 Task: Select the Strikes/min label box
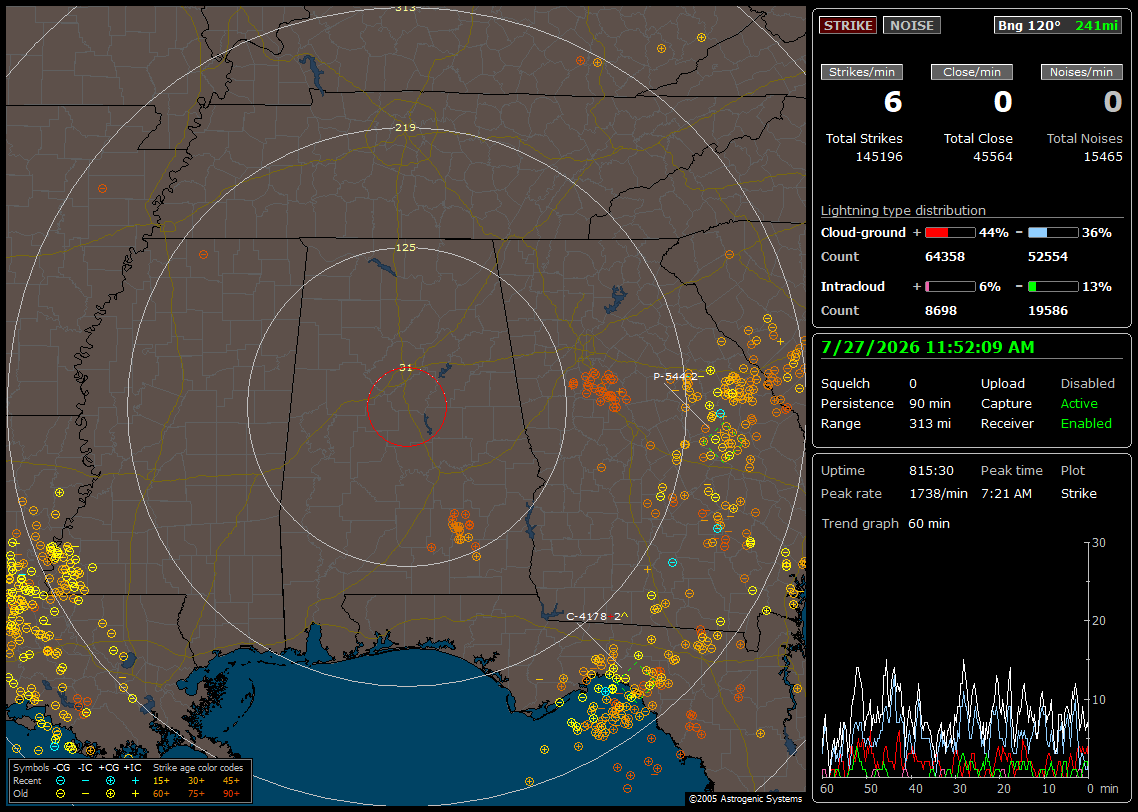tap(861, 72)
